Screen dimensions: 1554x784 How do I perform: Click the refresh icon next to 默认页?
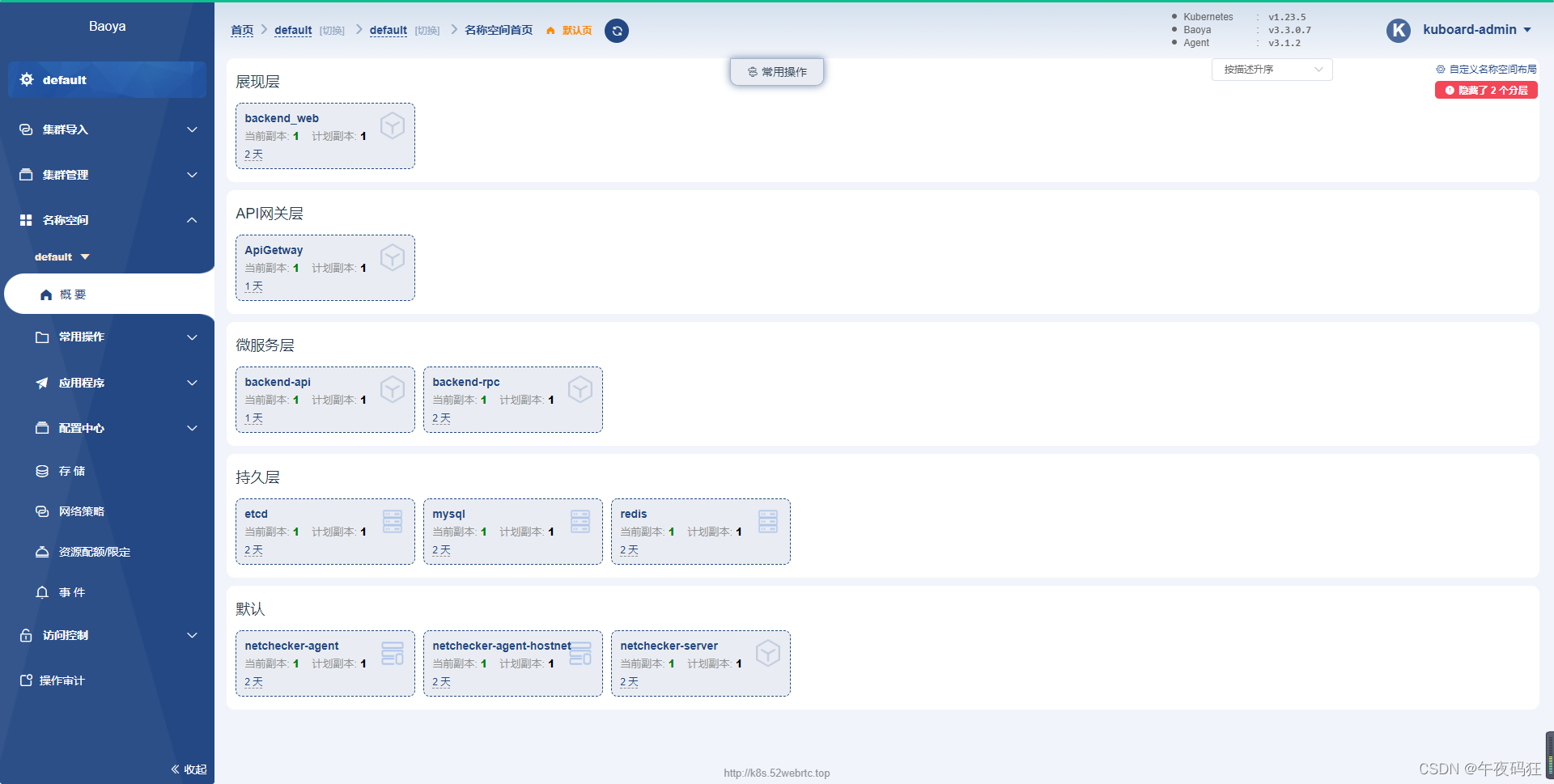click(617, 31)
